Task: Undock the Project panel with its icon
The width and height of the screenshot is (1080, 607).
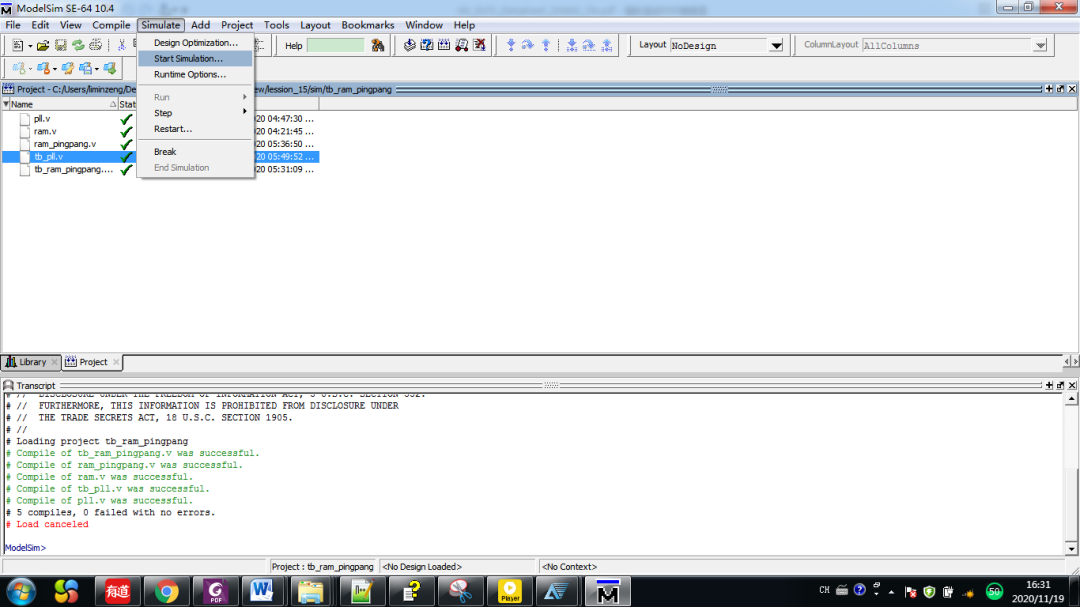Action: (1060, 89)
